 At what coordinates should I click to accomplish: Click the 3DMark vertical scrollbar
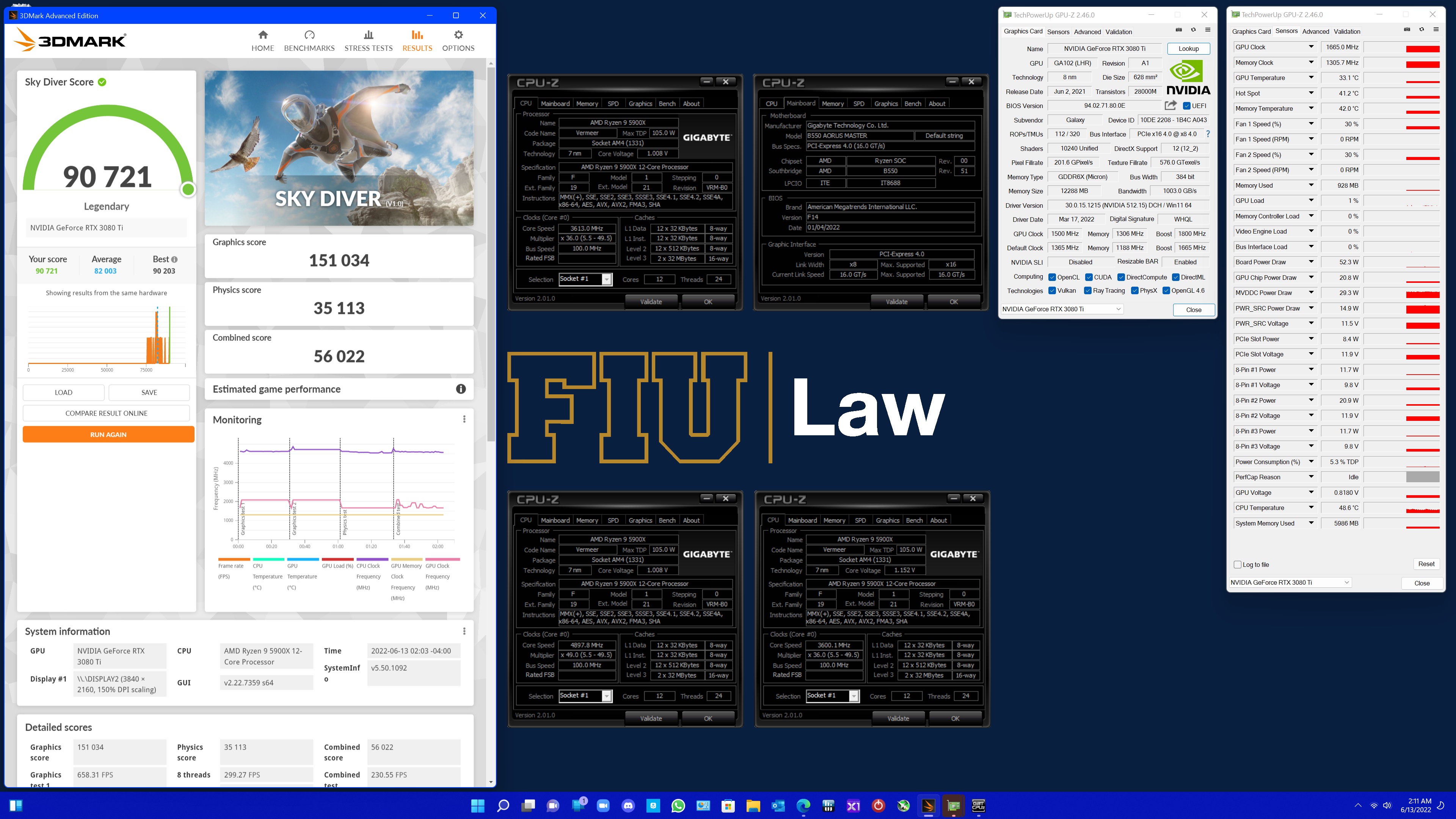click(x=491, y=254)
